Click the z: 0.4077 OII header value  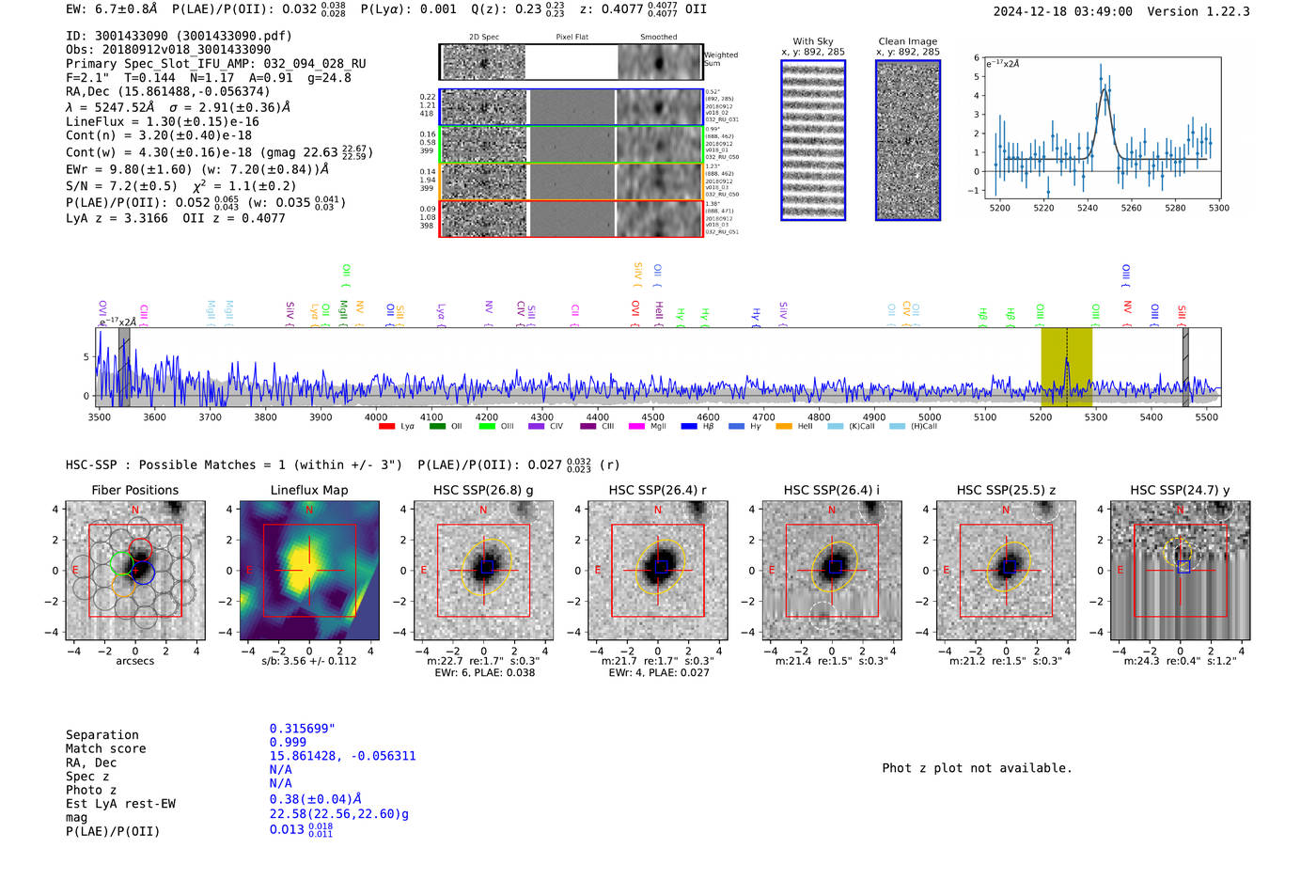coord(643,9)
